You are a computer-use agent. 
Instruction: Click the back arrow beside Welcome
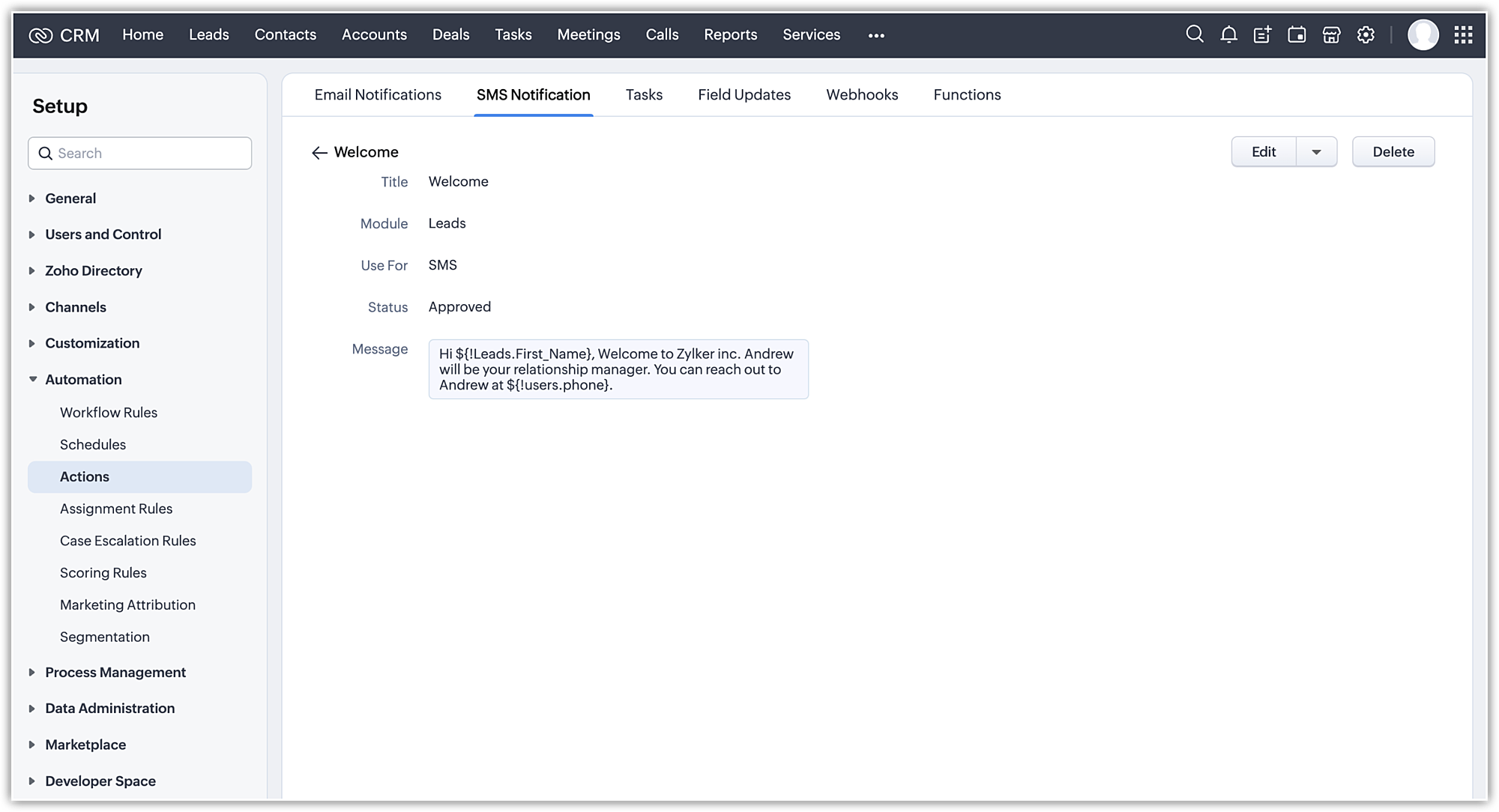coord(319,153)
